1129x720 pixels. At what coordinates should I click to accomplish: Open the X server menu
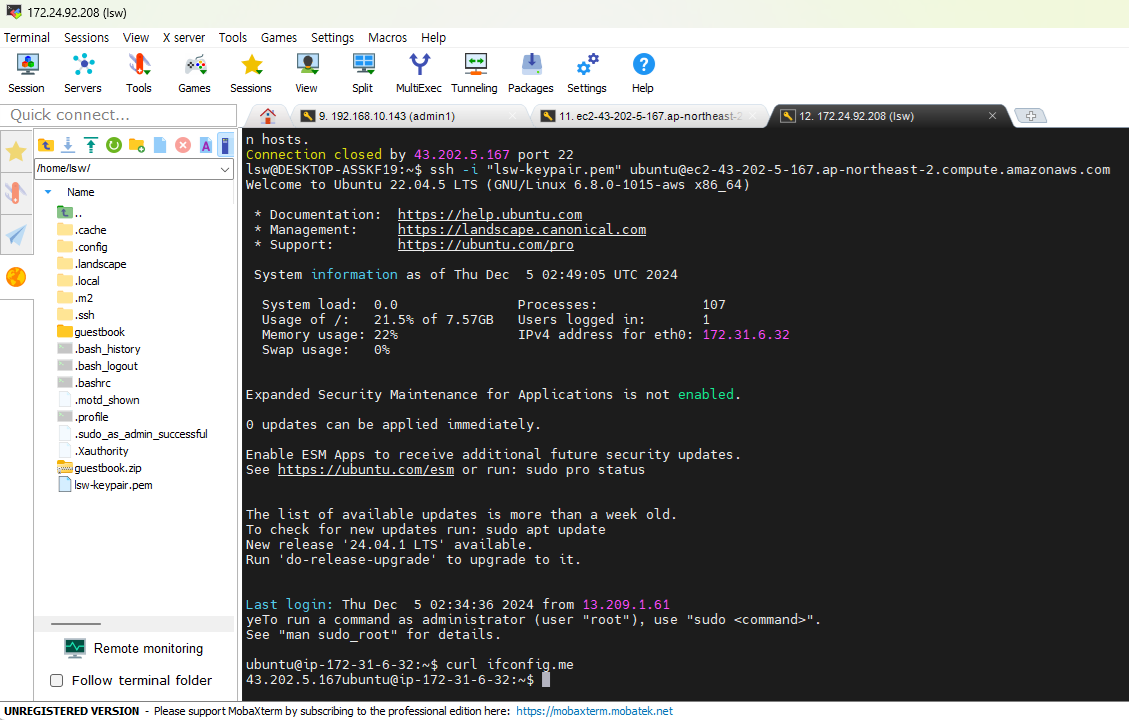[184, 37]
